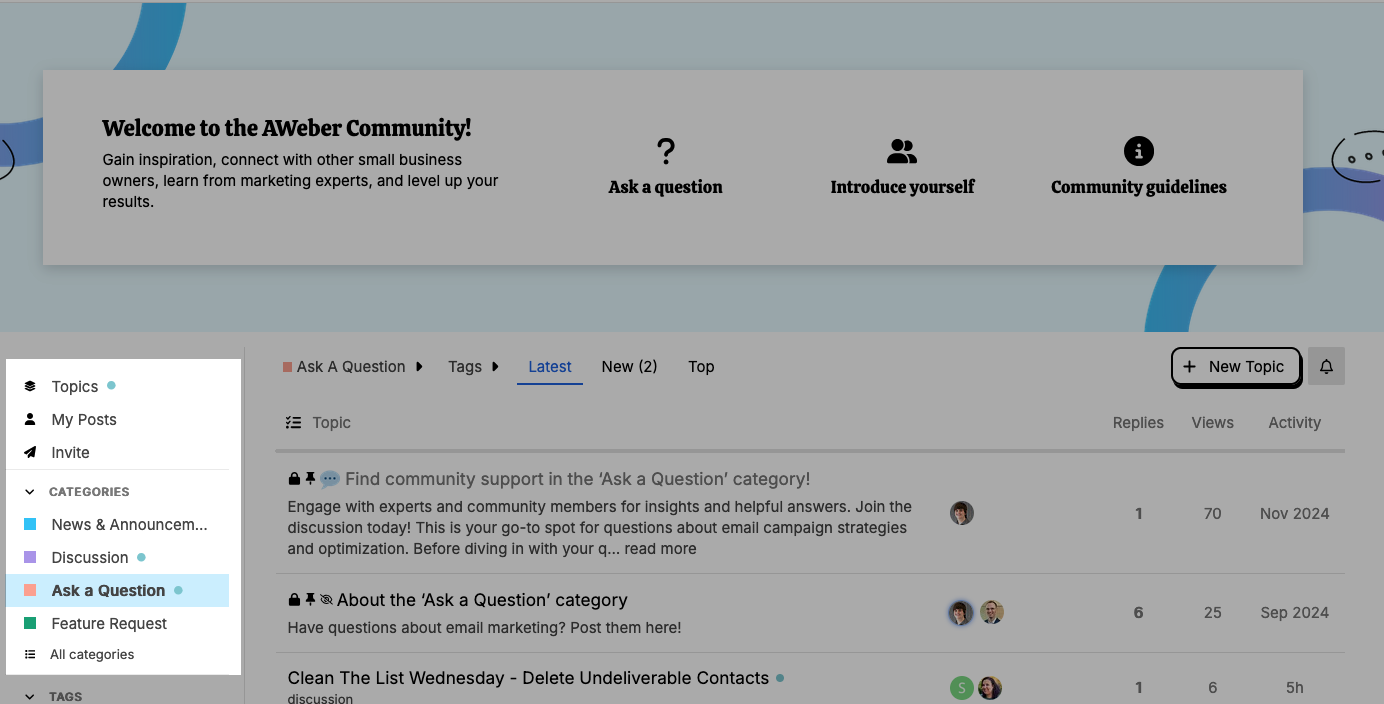
Task: Click the info icon above Community guidelines
Action: point(1138,150)
